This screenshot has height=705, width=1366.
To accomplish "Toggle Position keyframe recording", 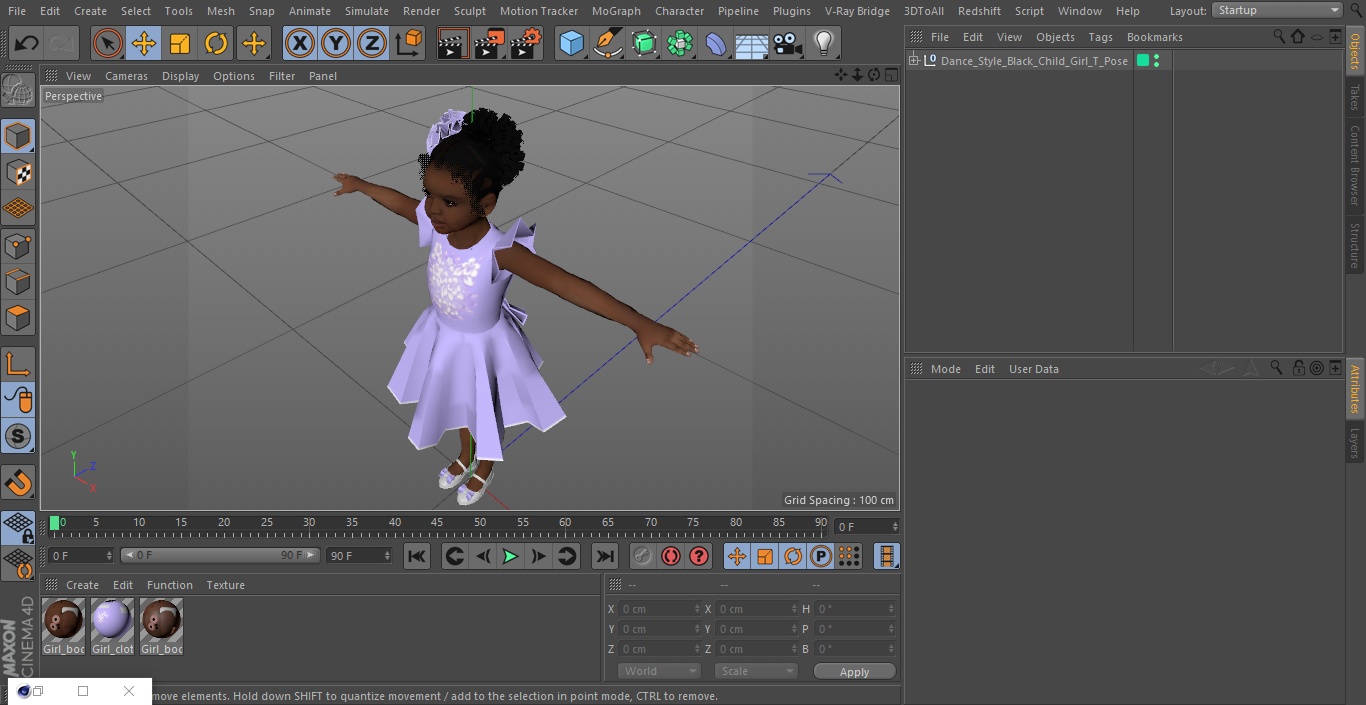I will pyautogui.click(x=737, y=556).
